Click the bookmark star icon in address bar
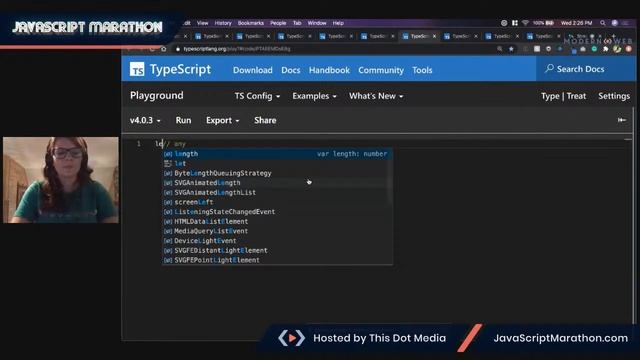The image size is (640, 360). [511, 49]
